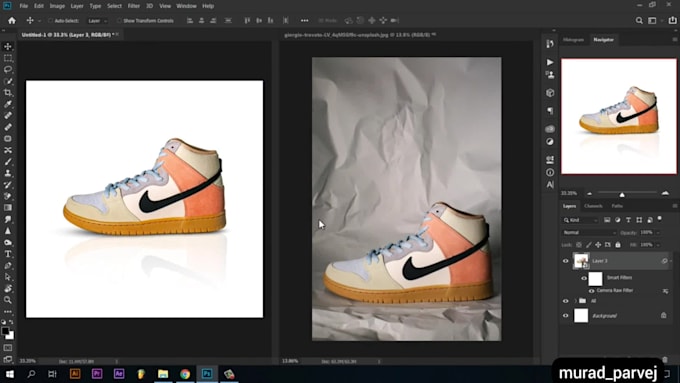Select the Clone Stamp tool
The height and width of the screenshot is (383, 680).
point(8,173)
